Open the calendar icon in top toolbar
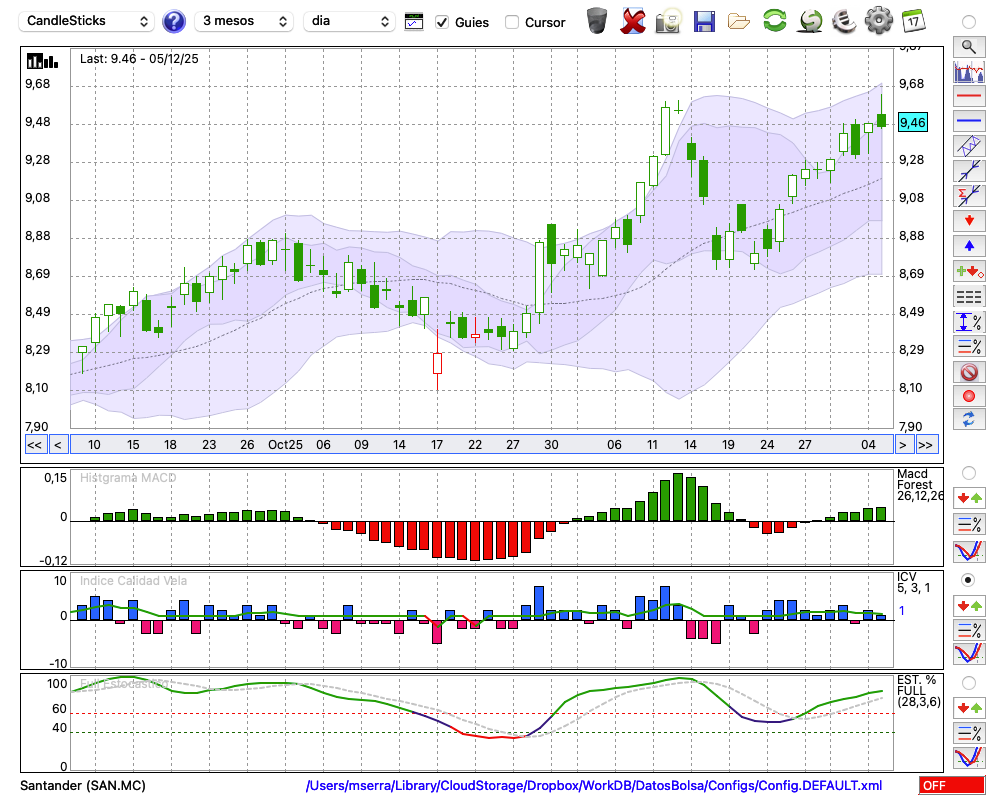The height and width of the screenshot is (800, 1000). [x=912, y=21]
